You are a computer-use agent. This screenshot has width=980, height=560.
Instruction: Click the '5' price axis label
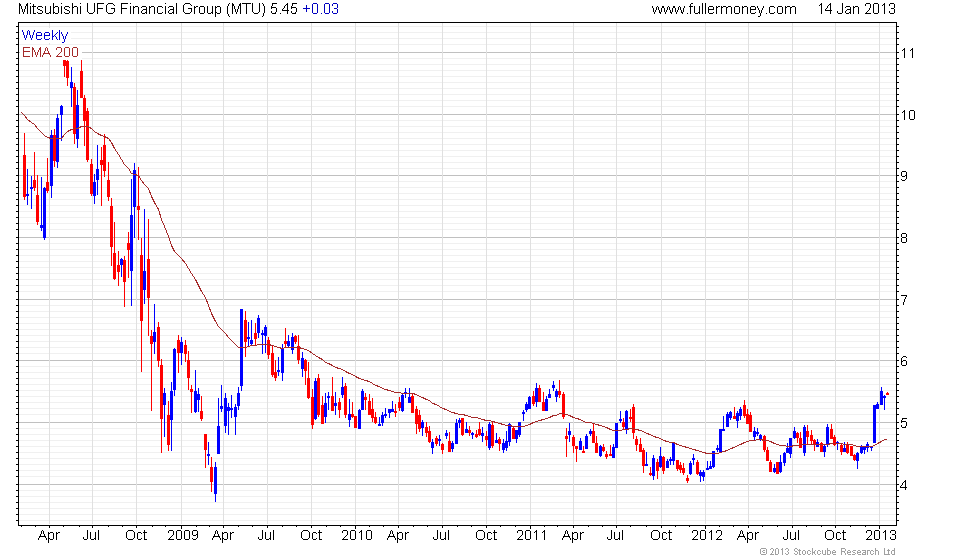904,423
